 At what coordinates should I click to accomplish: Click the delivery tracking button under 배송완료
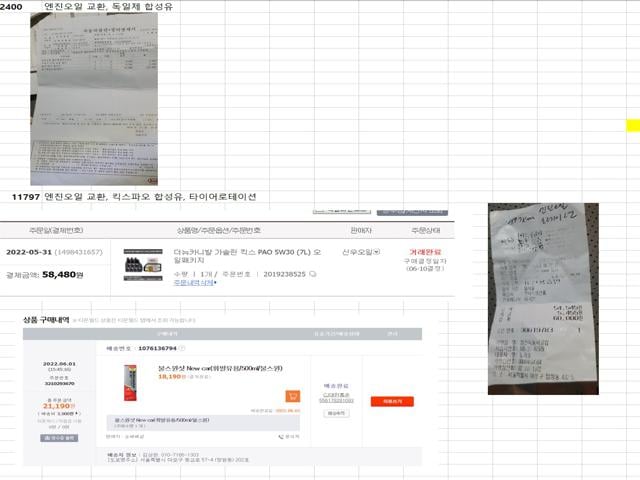point(336,413)
